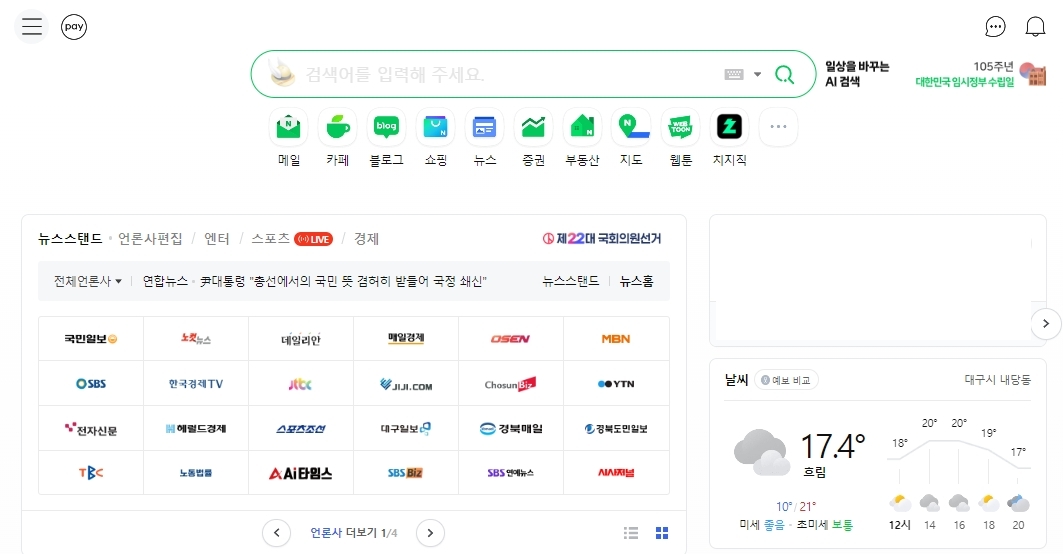Open Naver Pay icon
Image resolution: width=1063 pixels, height=554 pixels.
pos(74,27)
